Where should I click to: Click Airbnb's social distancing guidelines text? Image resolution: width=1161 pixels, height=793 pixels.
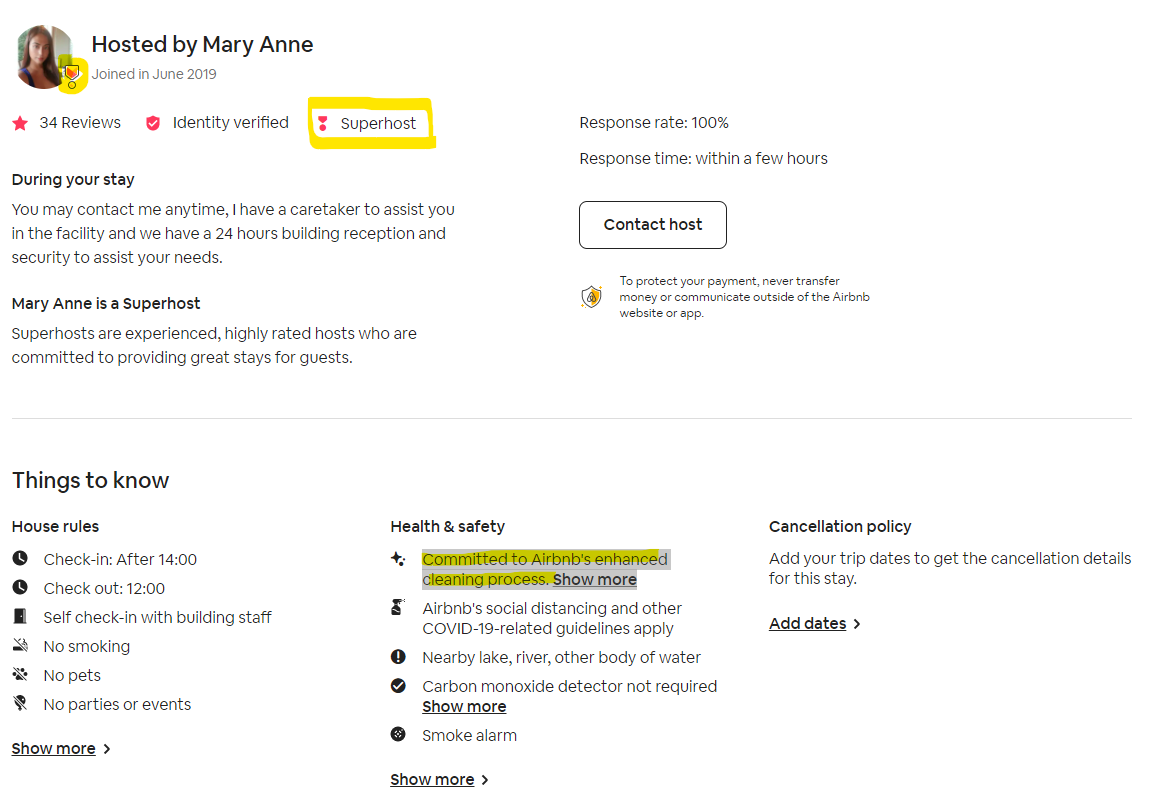tap(552, 618)
